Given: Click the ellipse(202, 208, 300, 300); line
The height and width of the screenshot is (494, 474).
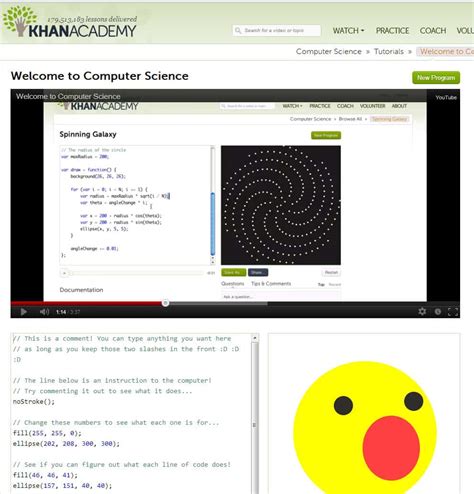Looking at the screenshot, I should point(66,444).
